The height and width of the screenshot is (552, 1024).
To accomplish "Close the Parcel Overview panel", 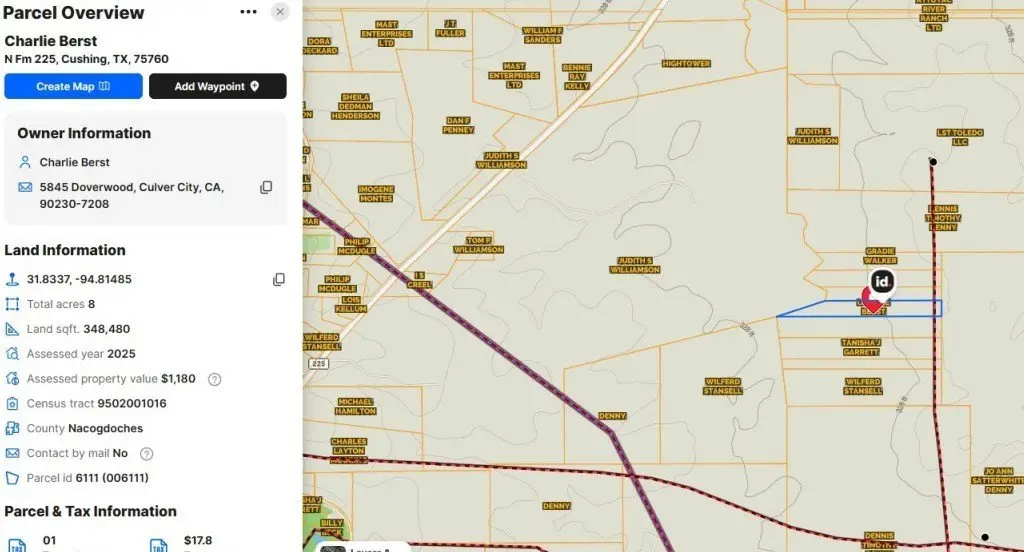I will 280,12.
